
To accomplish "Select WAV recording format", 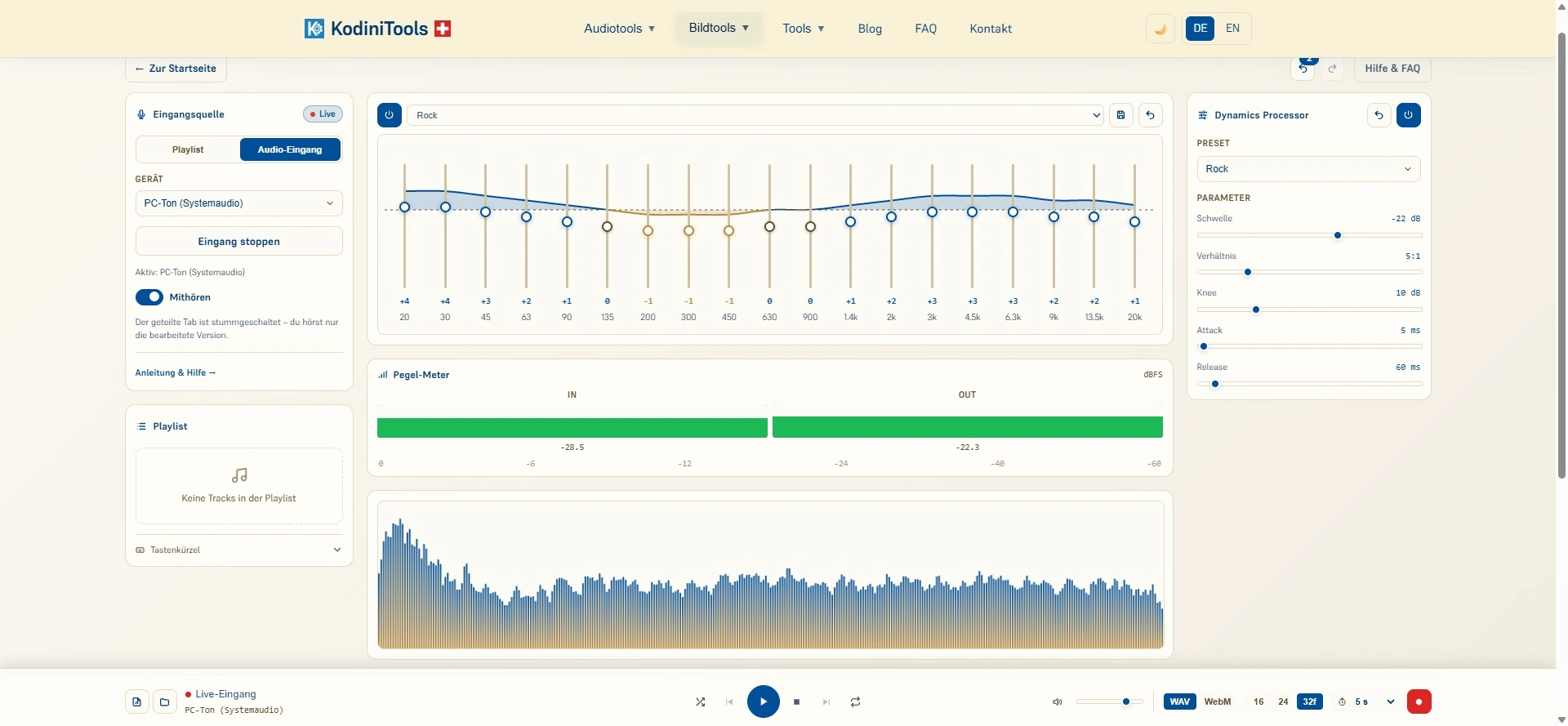I will click(1180, 702).
